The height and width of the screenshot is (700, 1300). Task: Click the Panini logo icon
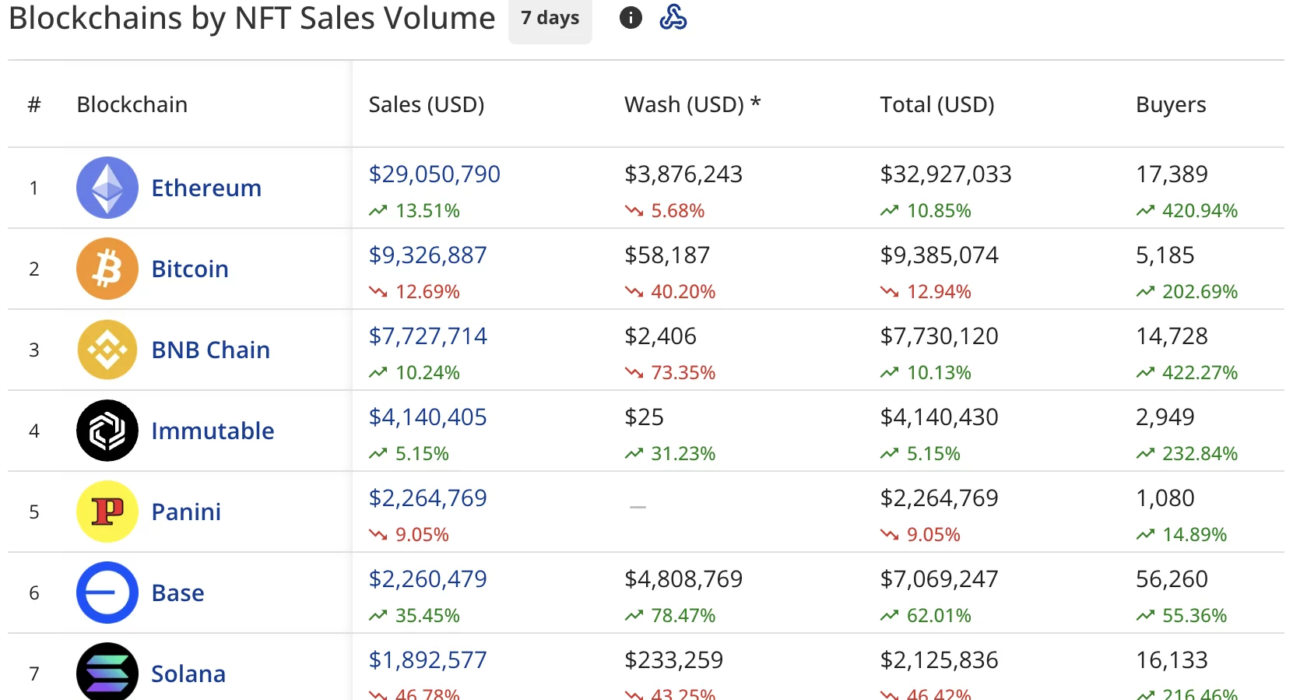(x=107, y=512)
